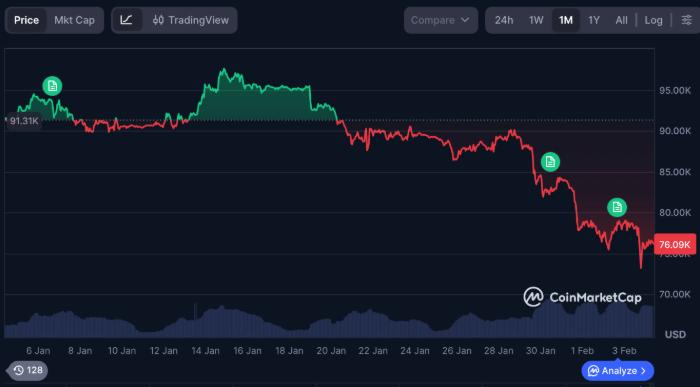Open news marker near 6 Jan
700x387 pixels.
[52, 86]
